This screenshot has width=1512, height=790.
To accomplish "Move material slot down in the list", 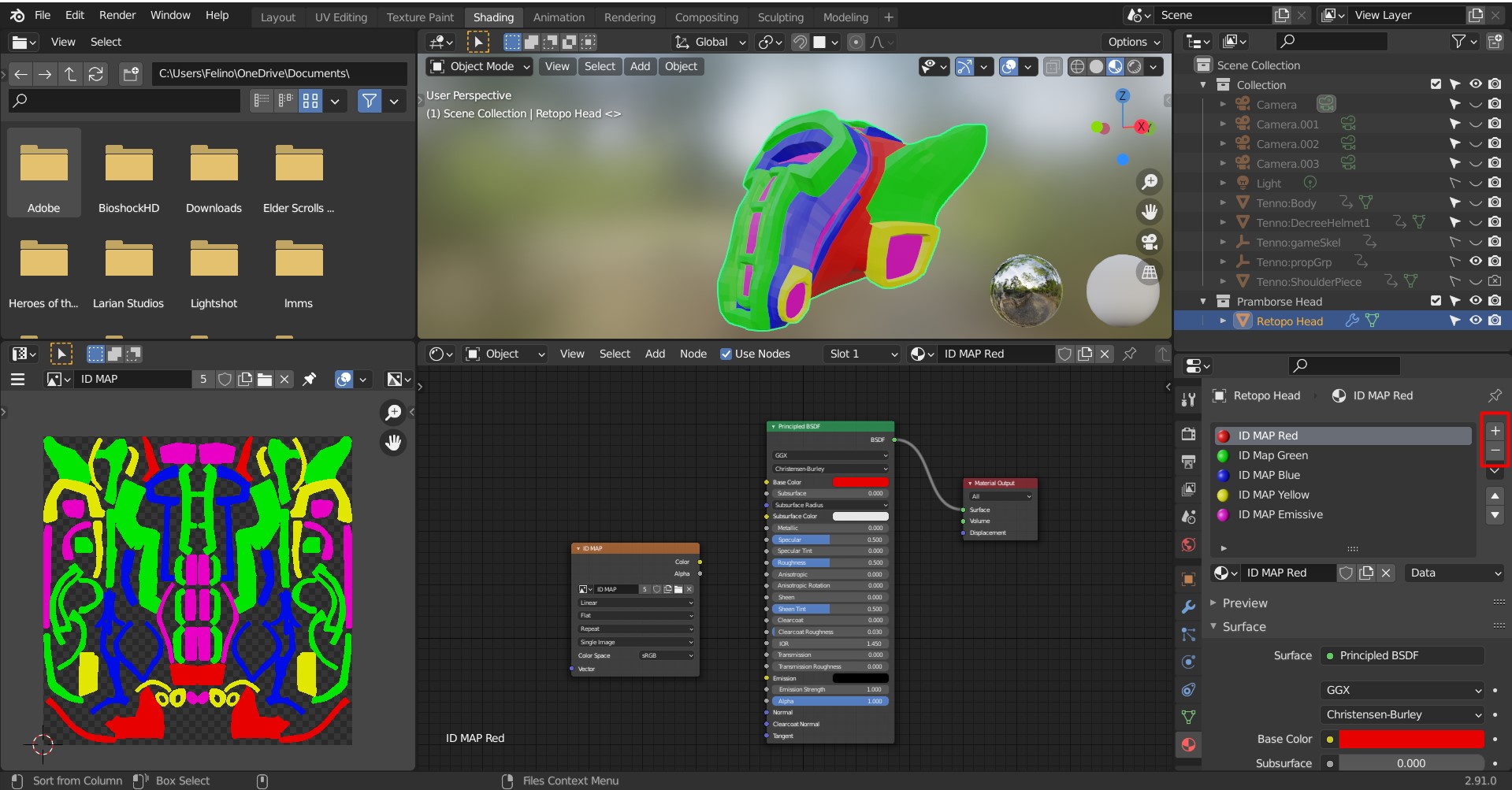I will [1495, 516].
